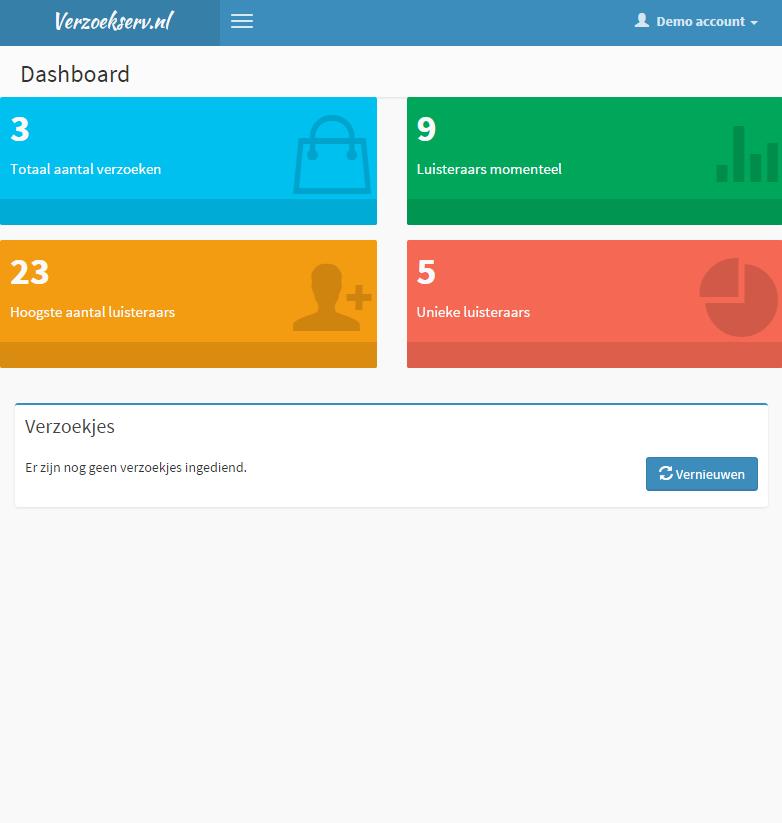Viewport: 782px width, 823px height.
Task: Click the Vernieuwen refresh button
Action: [702, 474]
